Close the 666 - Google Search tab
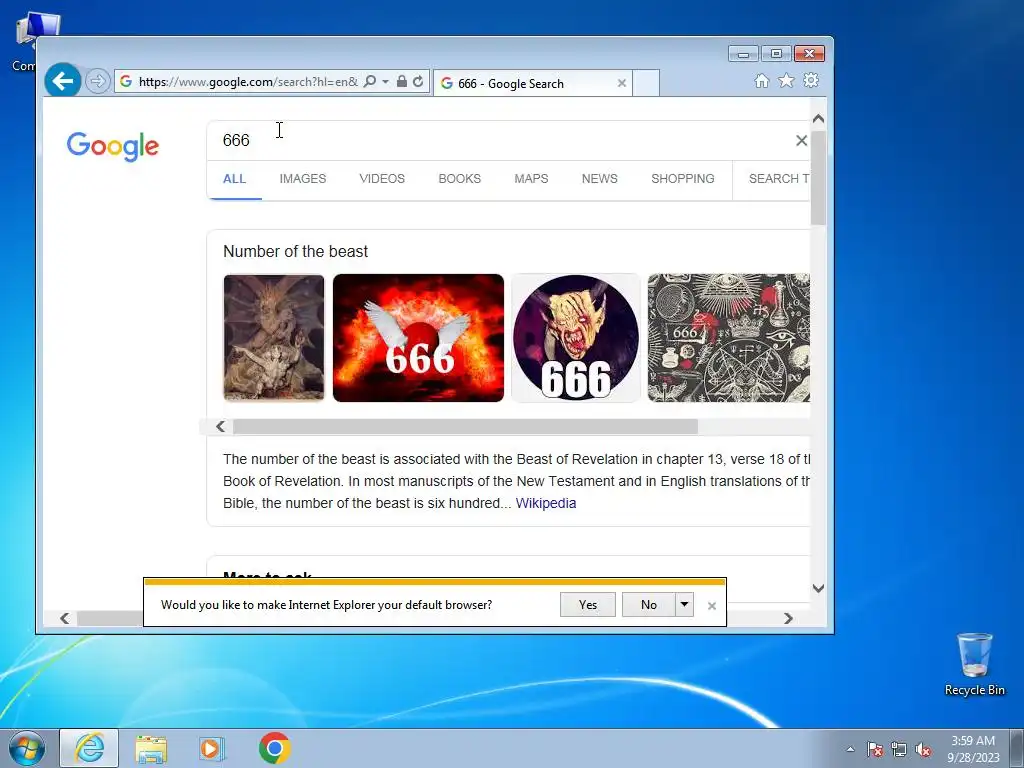 [622, 83]
